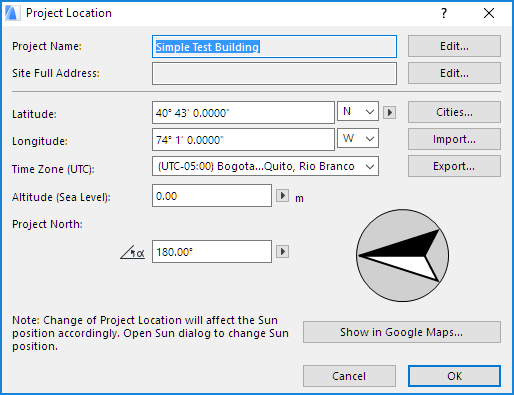Viewport: 514px width, 395px height.
Task: Click the Latitude value field
Action: [243, 113]
